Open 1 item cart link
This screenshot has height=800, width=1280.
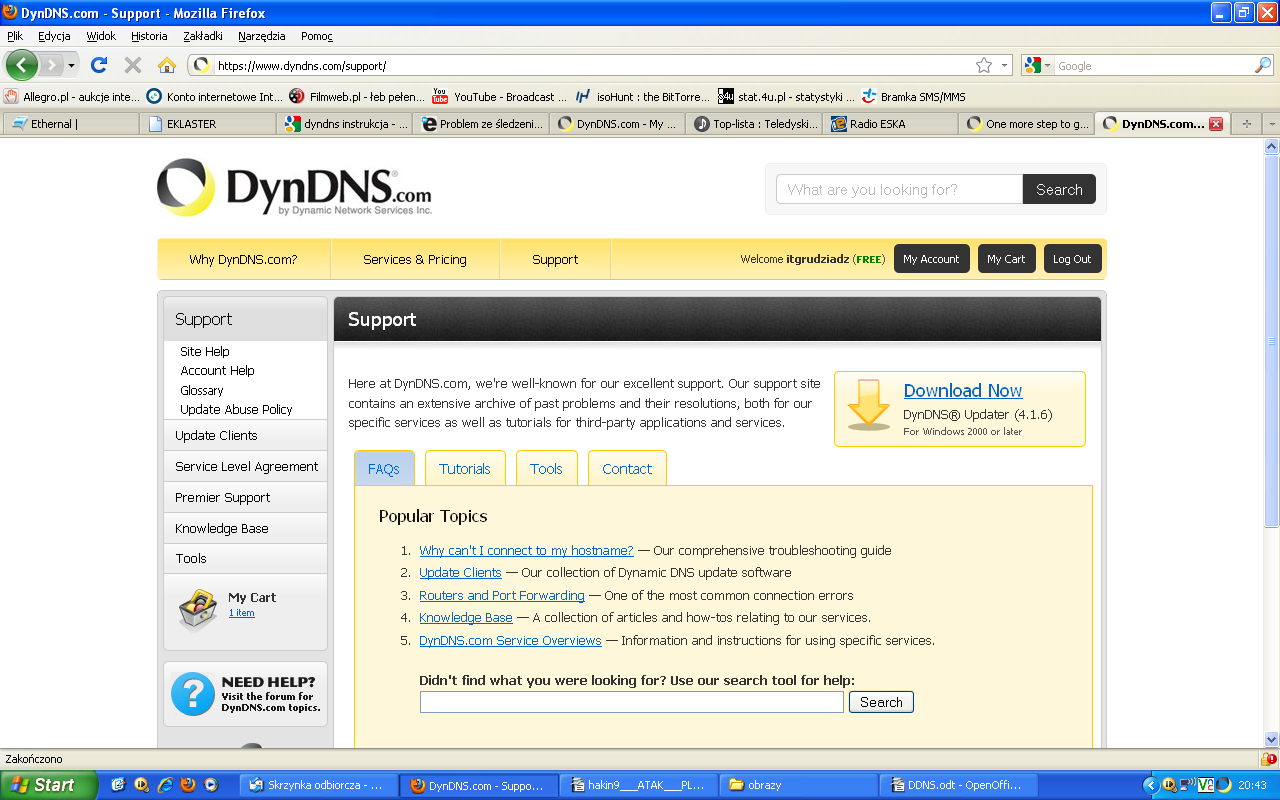pyautogui.click(x=241, y=613)
